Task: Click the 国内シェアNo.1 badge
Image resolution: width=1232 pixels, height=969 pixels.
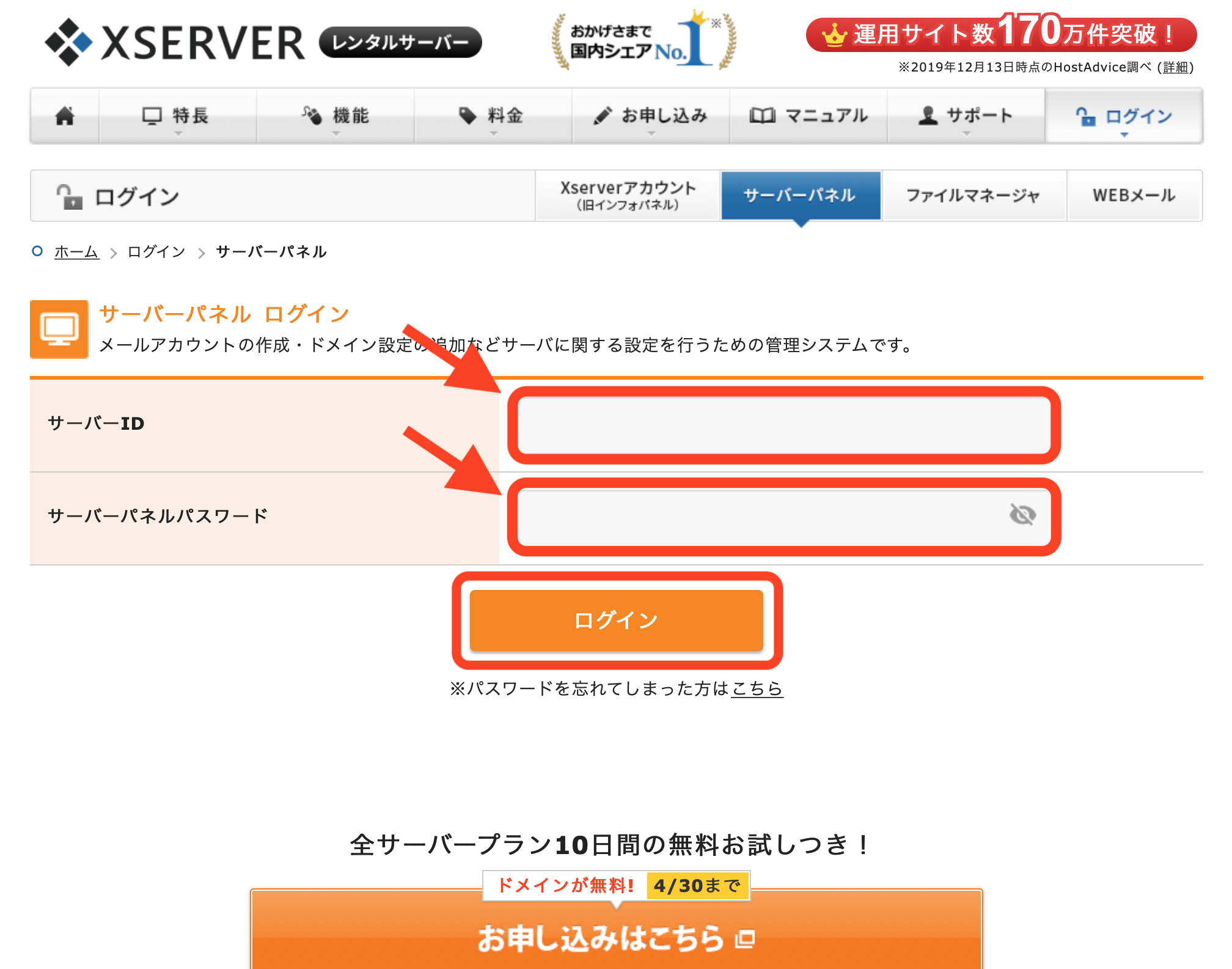Action: pos(644,40)
